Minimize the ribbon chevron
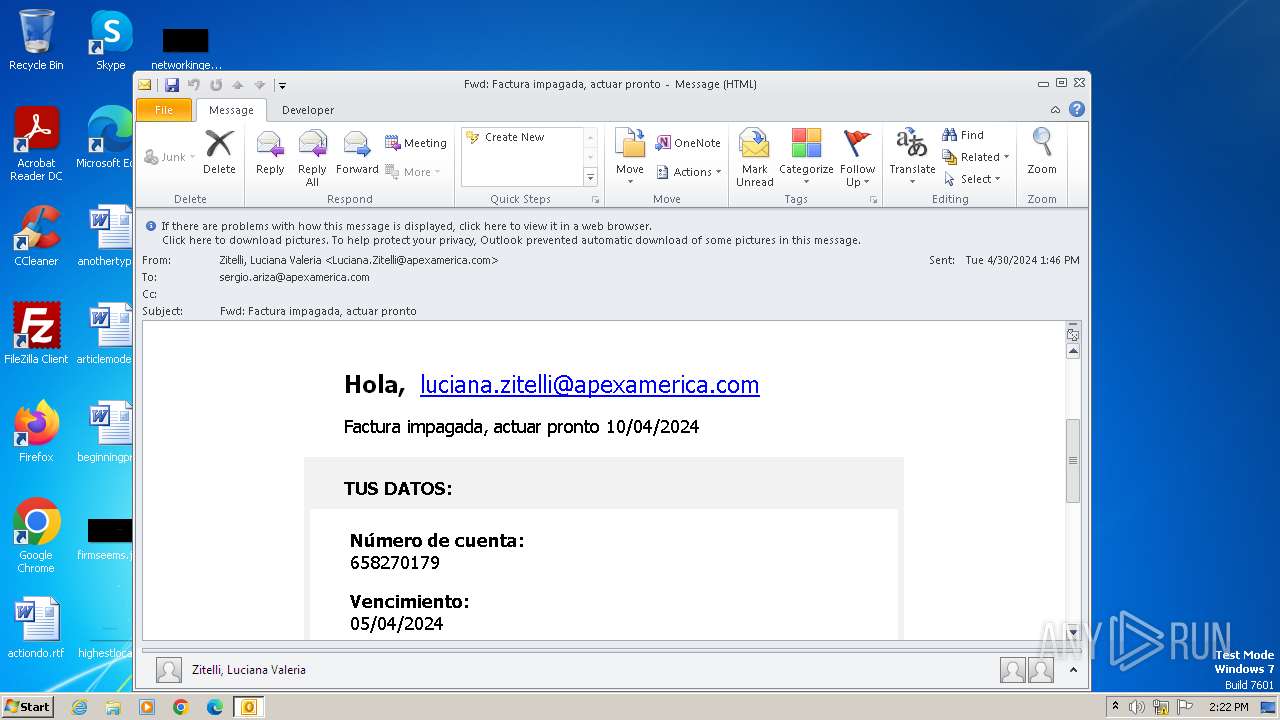The height and width of the screenshot is (720, 1280). (x=1055, y=110)
